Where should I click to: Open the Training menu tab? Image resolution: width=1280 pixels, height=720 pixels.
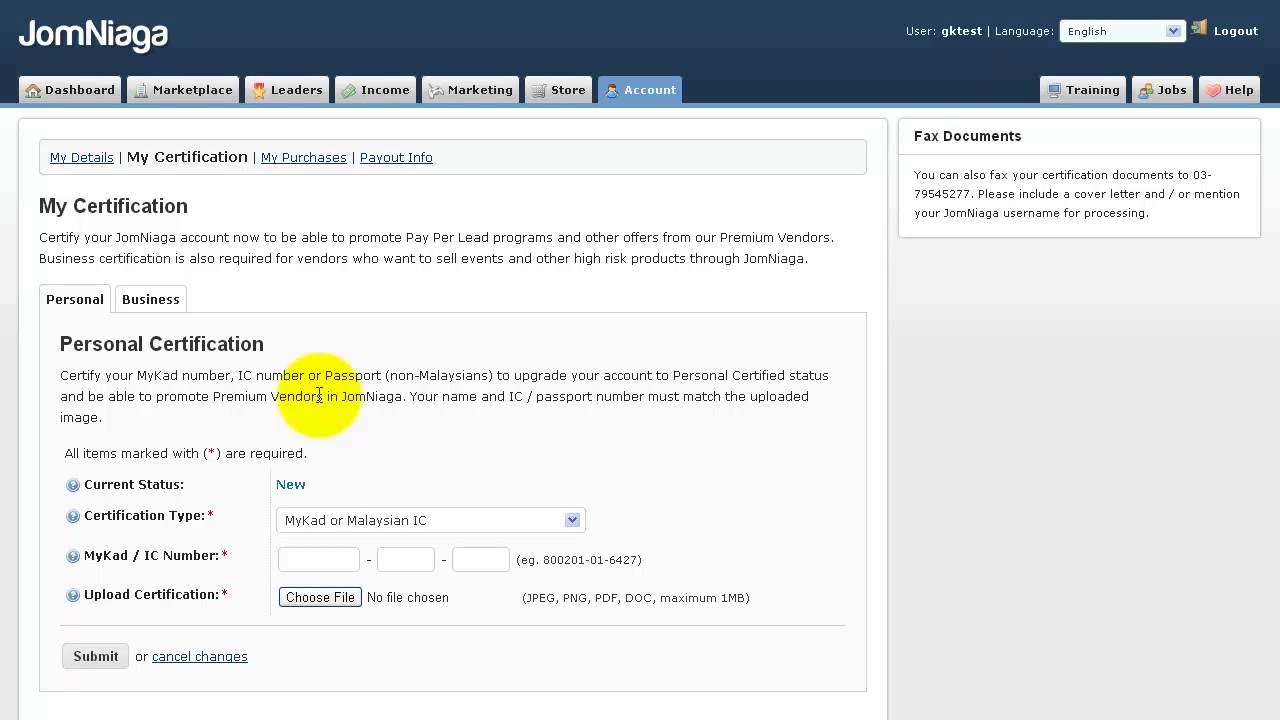tap(1083, 90)
